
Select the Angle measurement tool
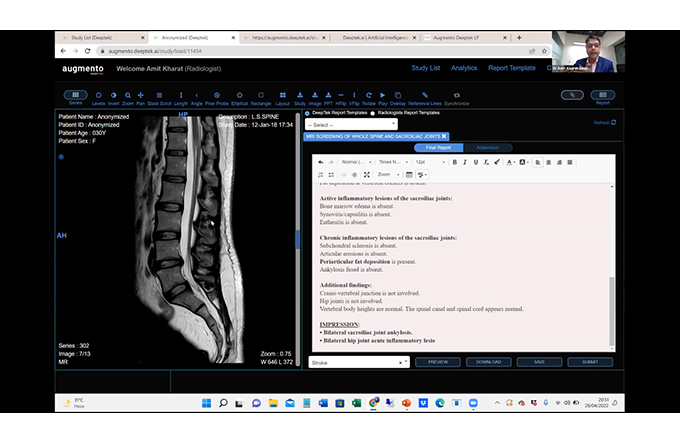click(196, 98)
